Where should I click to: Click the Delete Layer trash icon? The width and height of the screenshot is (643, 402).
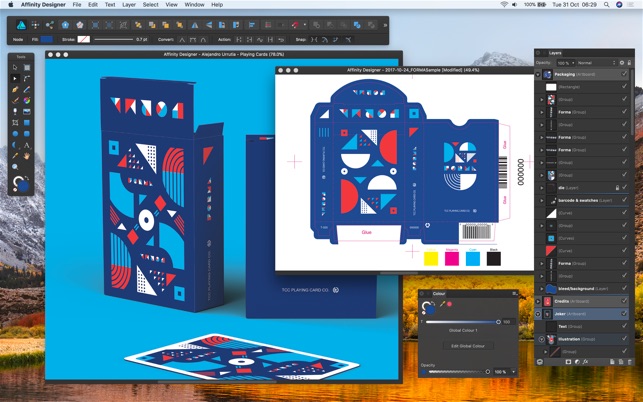[630, 362]
